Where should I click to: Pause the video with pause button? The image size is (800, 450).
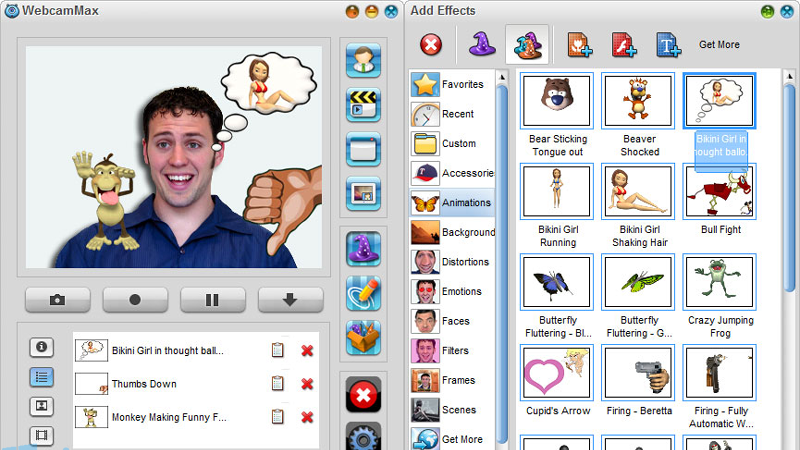pyautogui.click(x=213, y=299)
